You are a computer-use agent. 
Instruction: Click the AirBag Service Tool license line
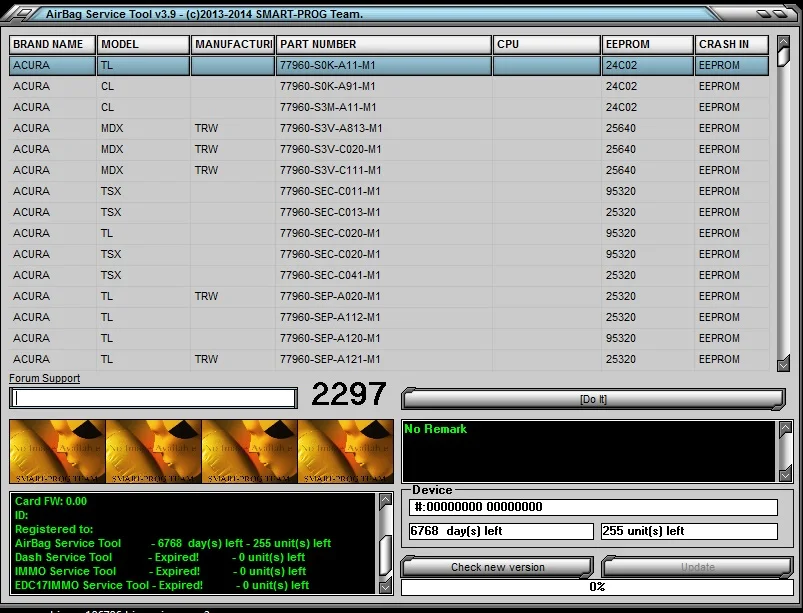173,543
